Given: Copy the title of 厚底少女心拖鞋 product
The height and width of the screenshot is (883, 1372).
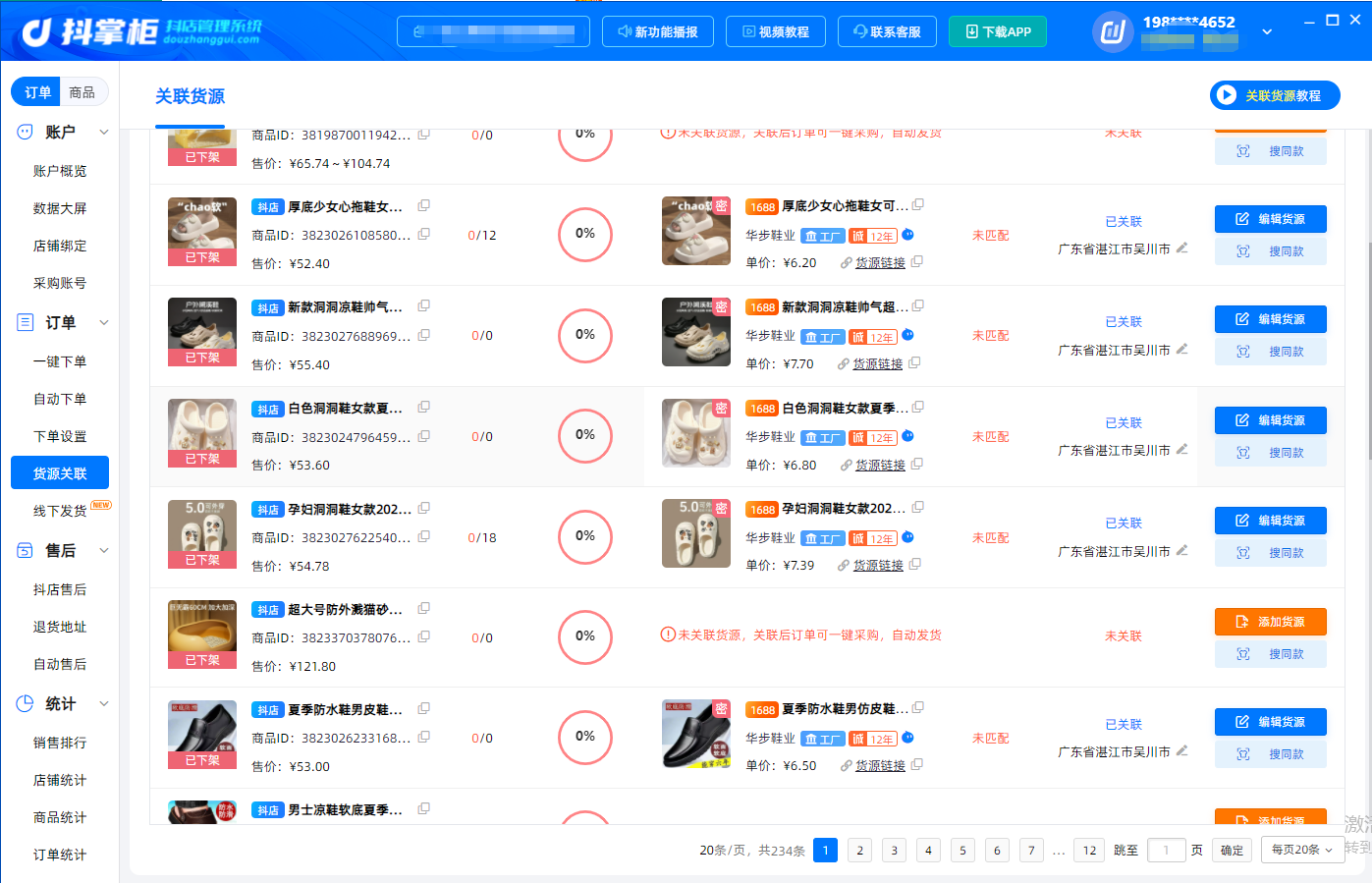Looking at the screenshot, I should (x=424, y=205).
